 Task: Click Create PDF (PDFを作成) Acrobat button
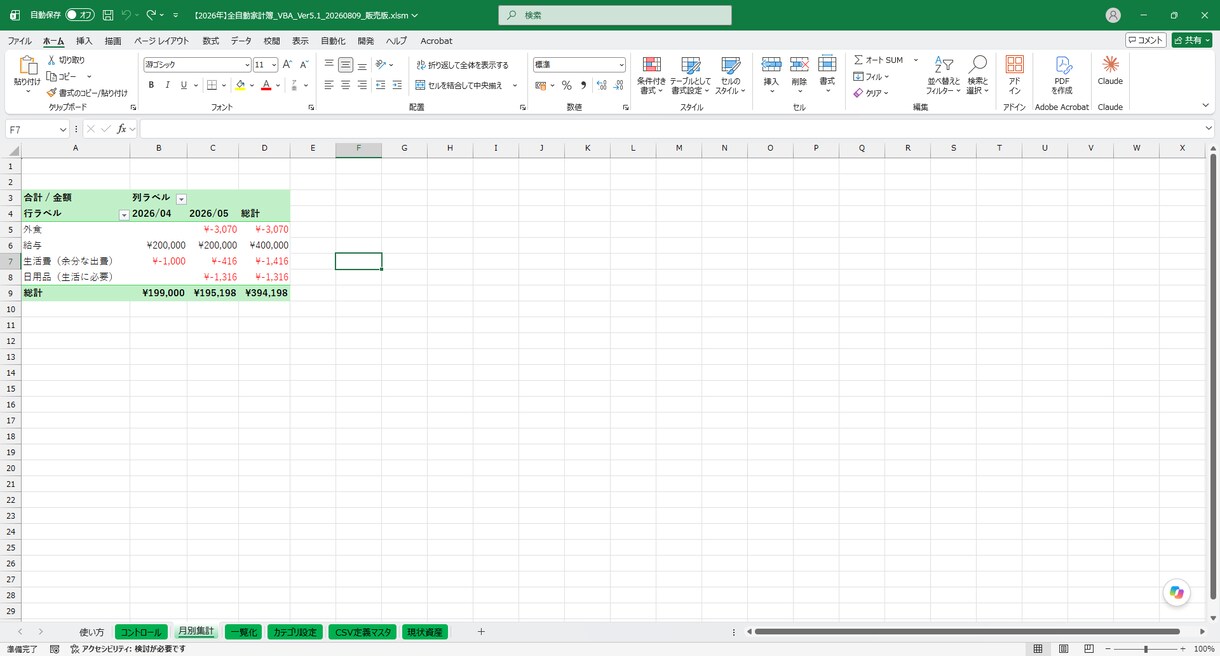pos(1062,76)
